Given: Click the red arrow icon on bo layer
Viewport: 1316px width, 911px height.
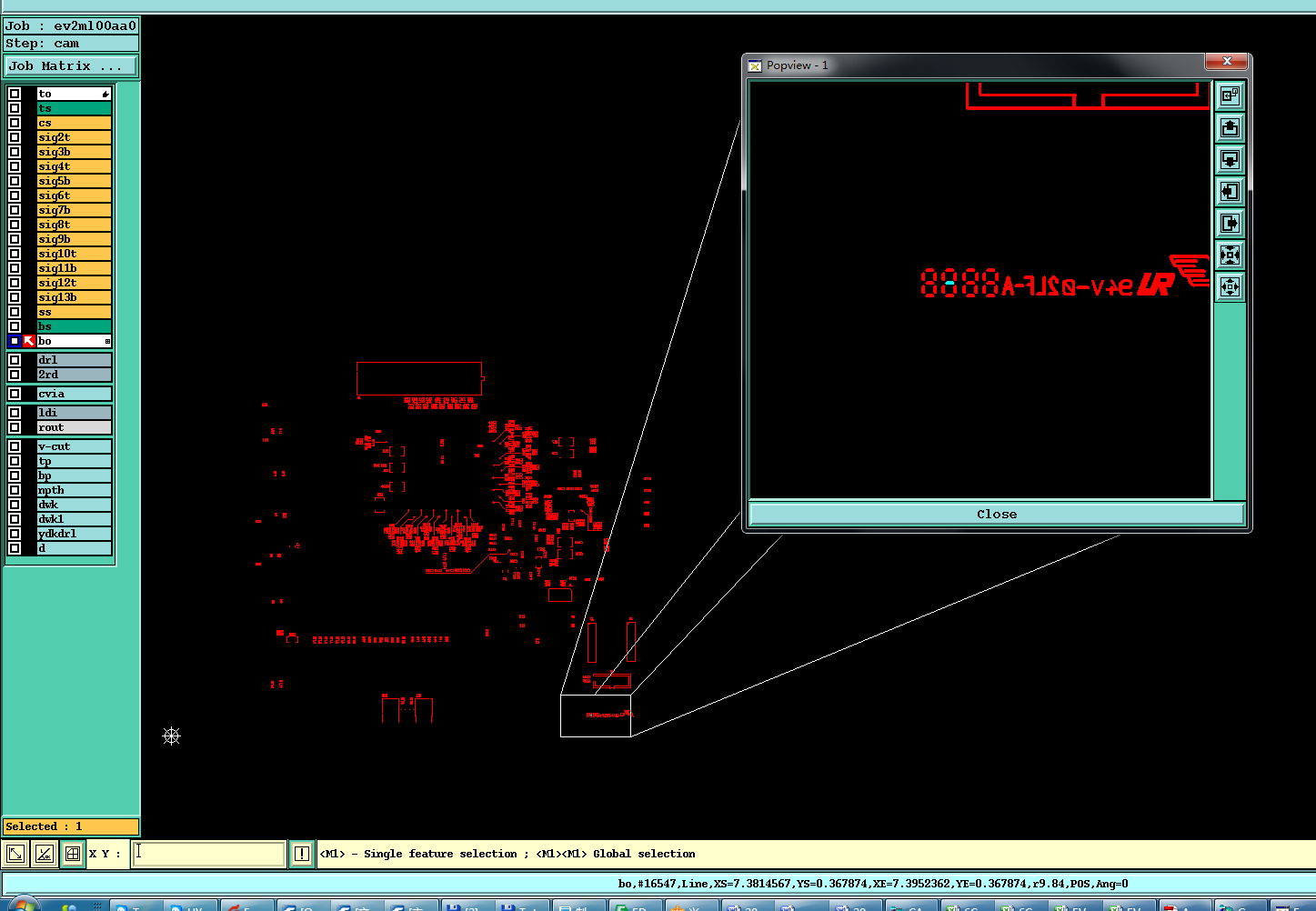Looking at the screenshot, I should (x=29, y=341).
